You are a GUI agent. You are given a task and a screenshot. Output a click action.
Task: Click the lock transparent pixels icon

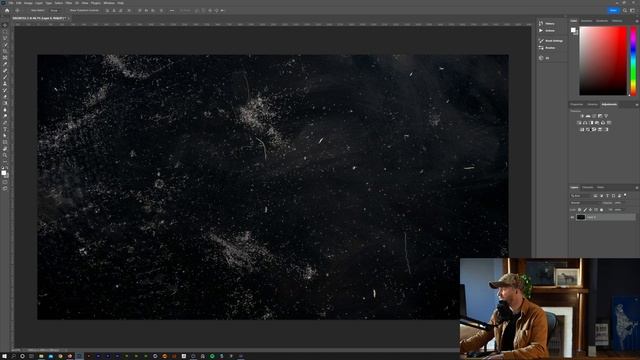pos(579,210)
